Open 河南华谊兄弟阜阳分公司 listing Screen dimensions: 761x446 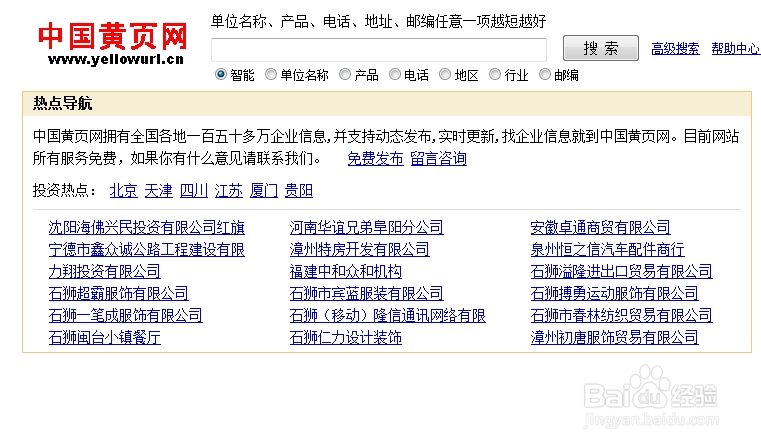pyautogui.click(x=366, y=228)
